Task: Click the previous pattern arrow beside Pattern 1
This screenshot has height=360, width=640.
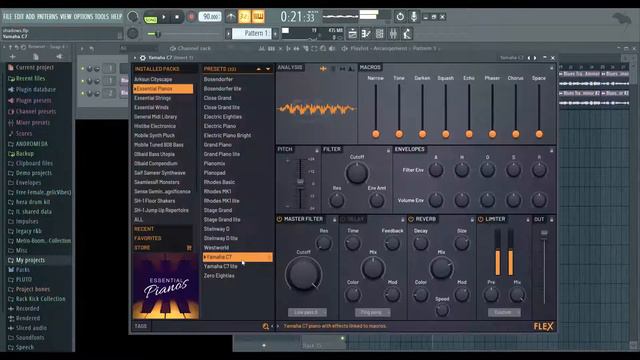Action: pyautogui.click(x=229, y=33)
